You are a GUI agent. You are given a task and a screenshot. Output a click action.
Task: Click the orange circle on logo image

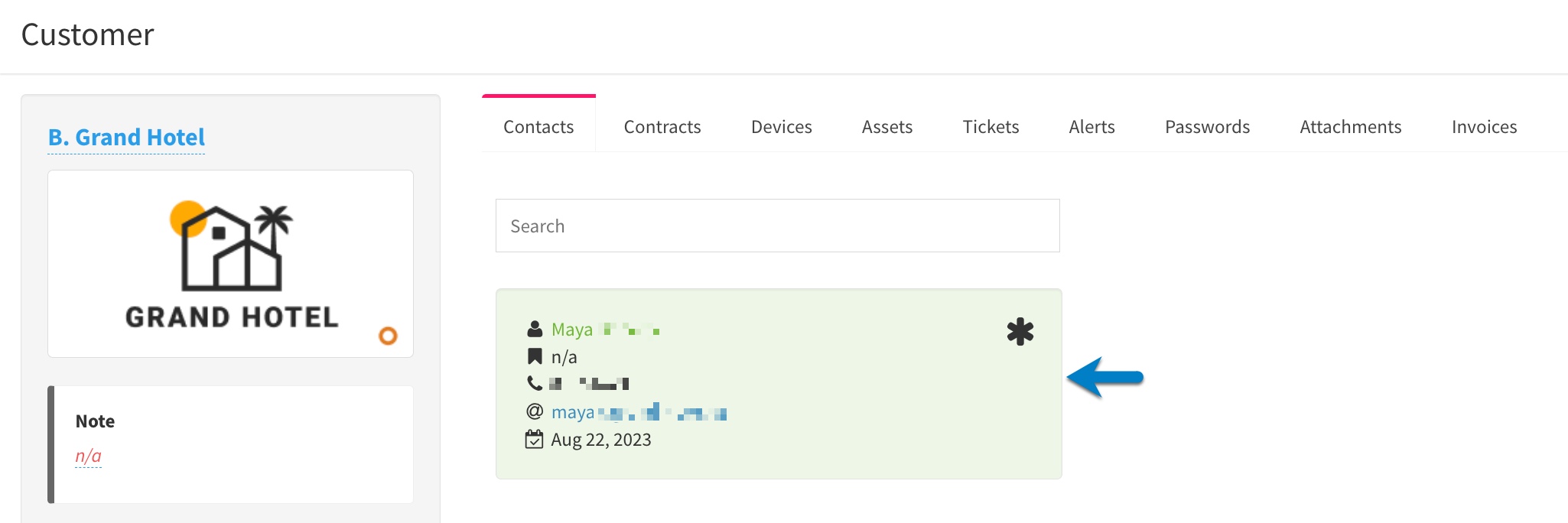coord(388,336)
